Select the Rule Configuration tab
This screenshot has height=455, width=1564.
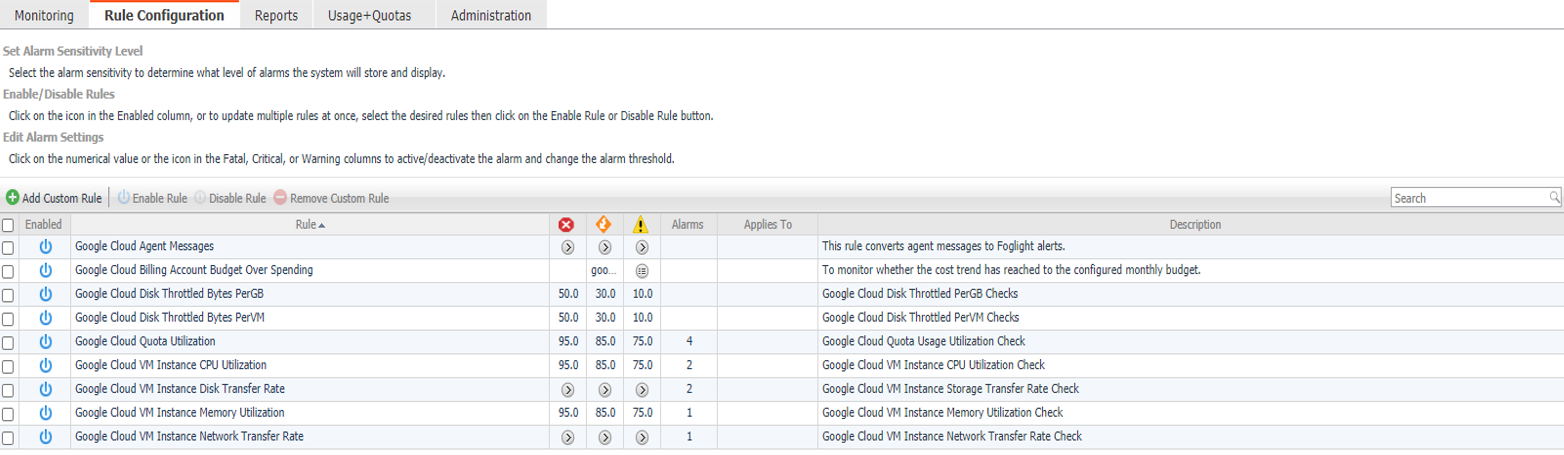[164, 15]
